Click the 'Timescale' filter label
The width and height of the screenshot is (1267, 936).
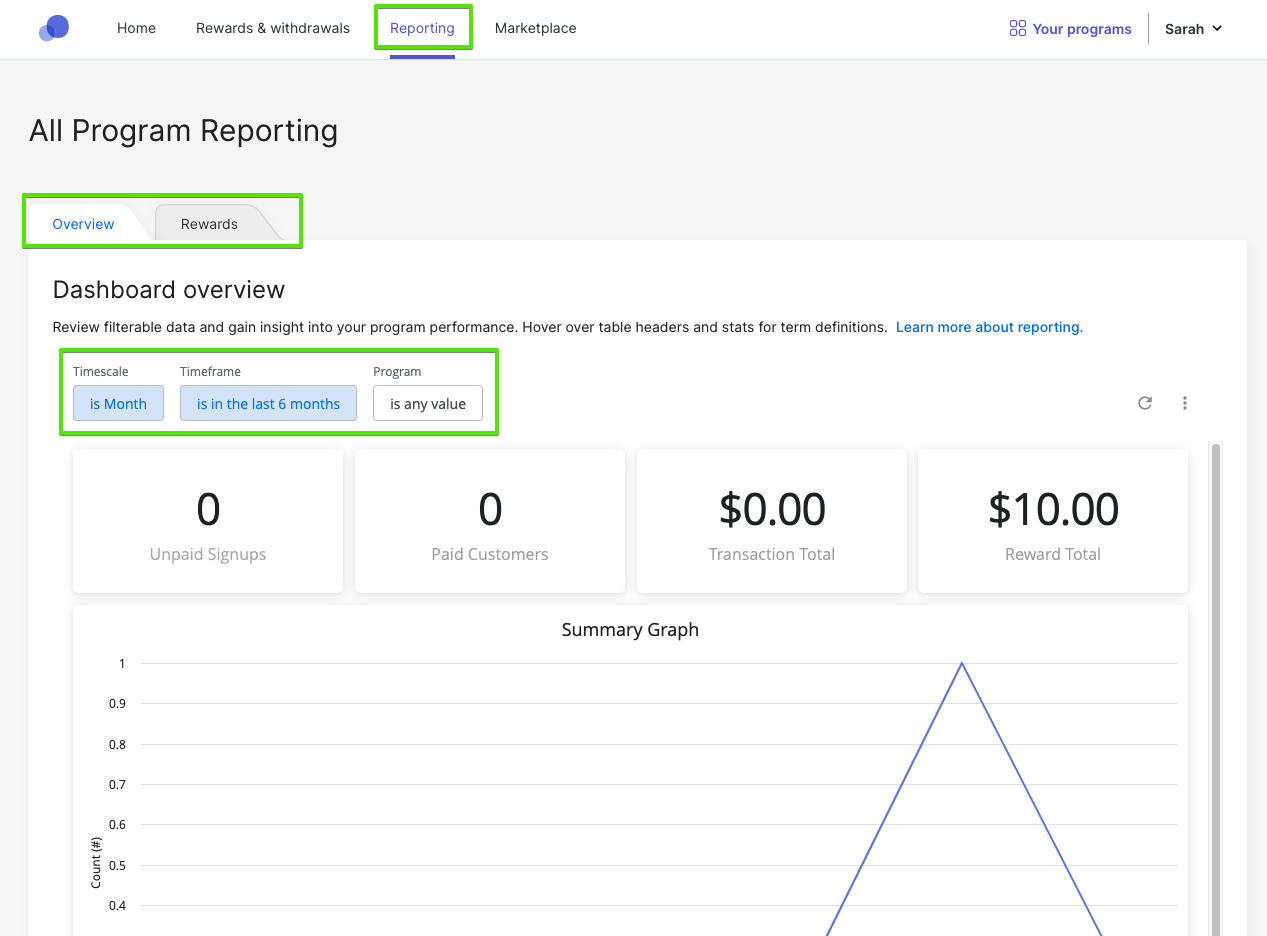[101, 372]
